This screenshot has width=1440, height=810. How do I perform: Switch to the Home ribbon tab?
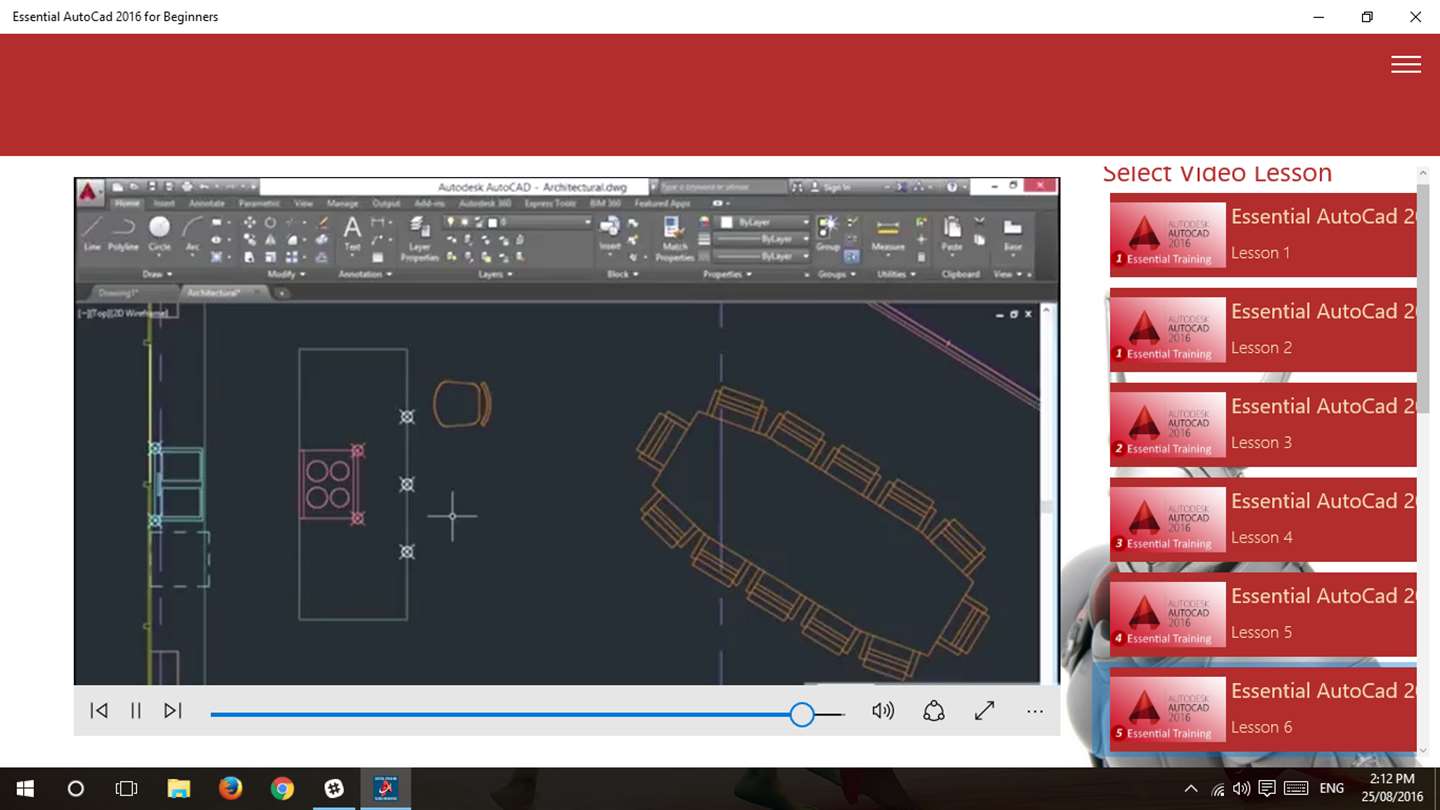tap(127, 203)
